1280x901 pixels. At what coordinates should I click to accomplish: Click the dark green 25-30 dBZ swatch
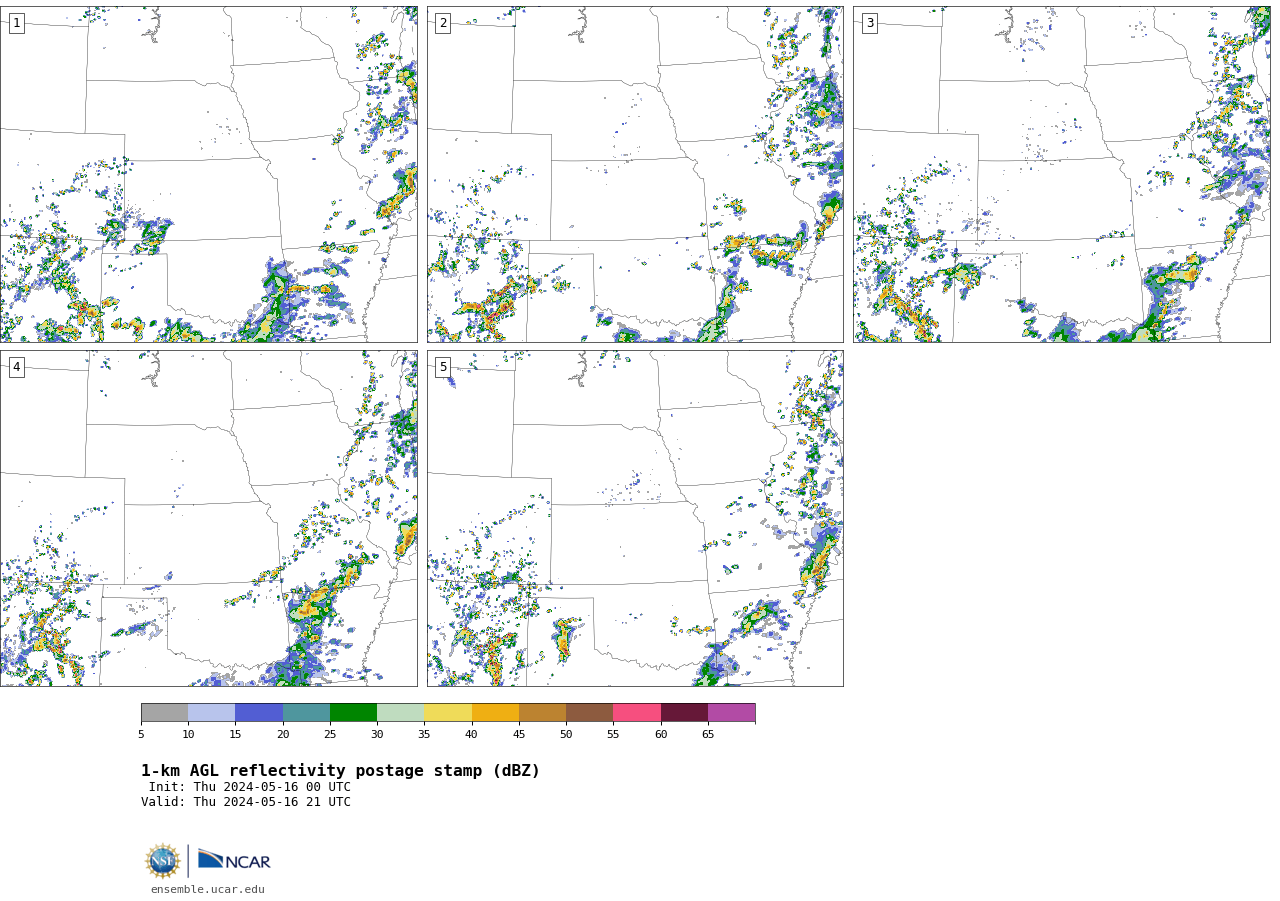[353, 713]
